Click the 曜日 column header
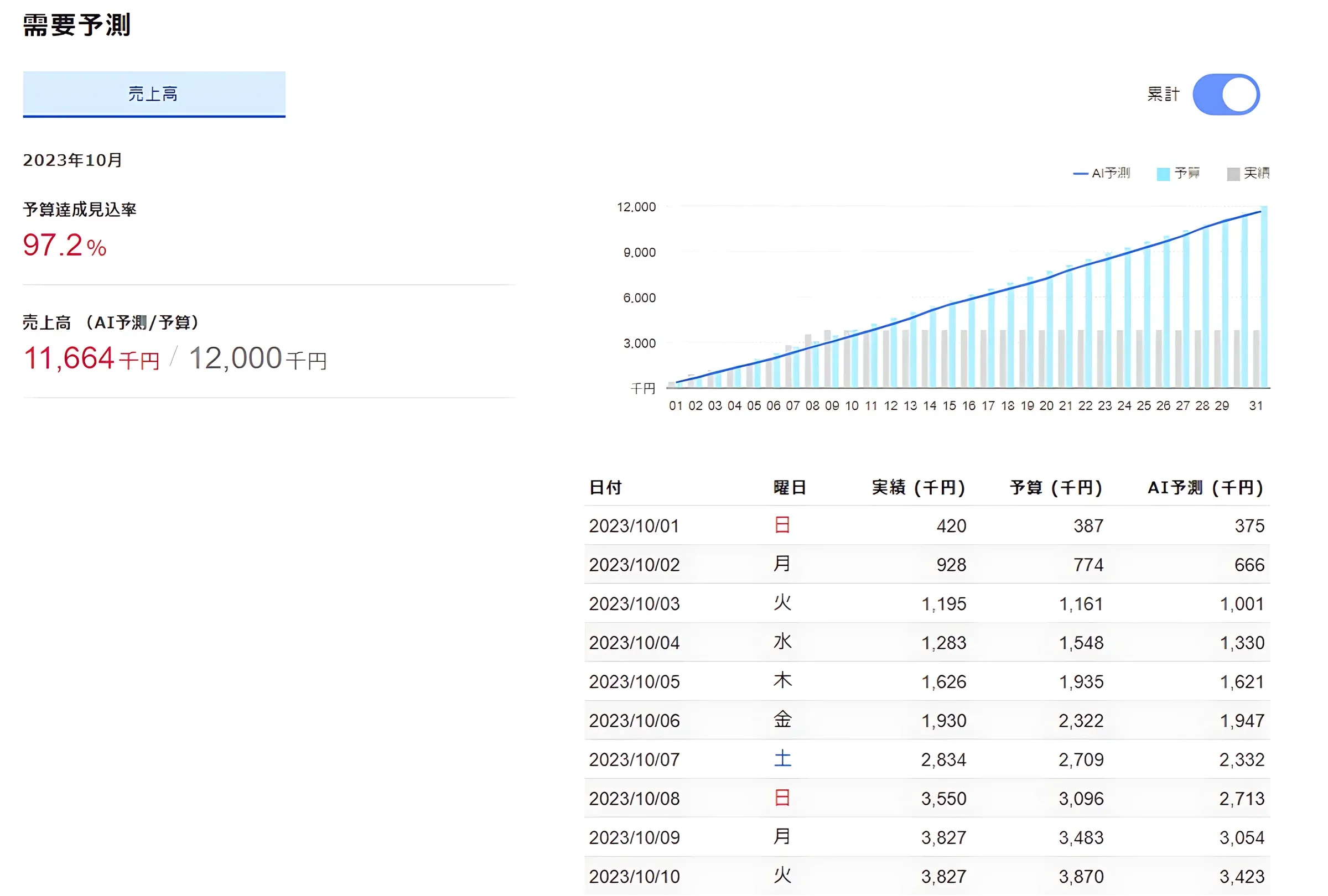Screen dimensions: 1328x896 pyautogui.click(x=790, y=488)
